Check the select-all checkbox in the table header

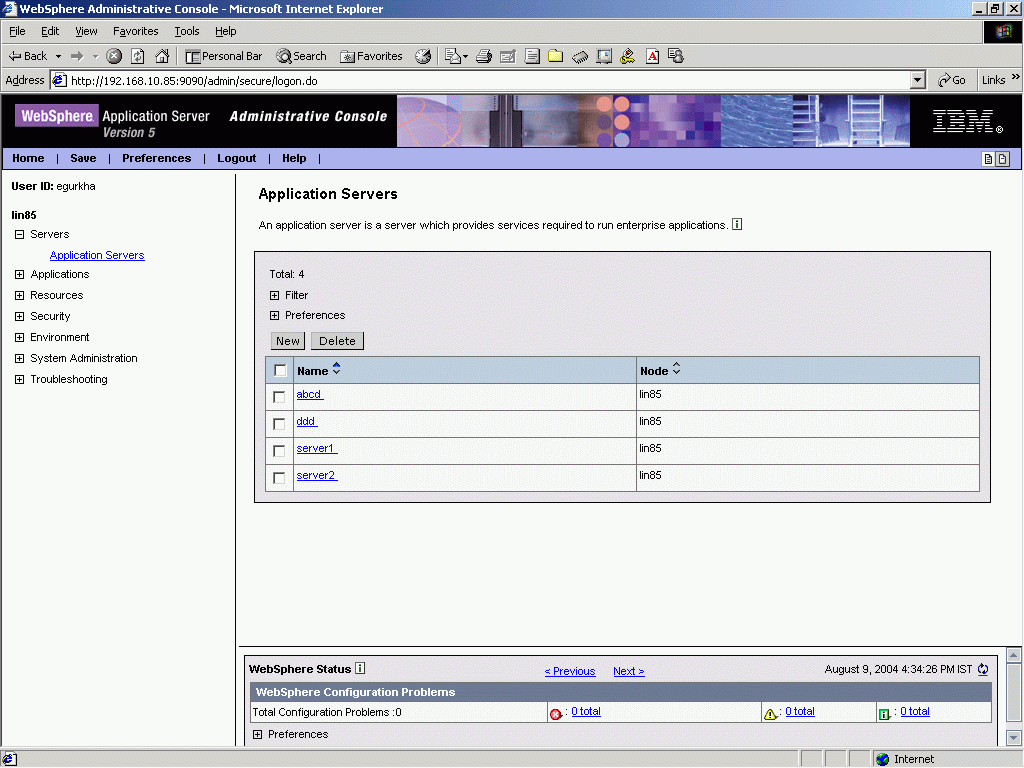click(x=280, y=369)
